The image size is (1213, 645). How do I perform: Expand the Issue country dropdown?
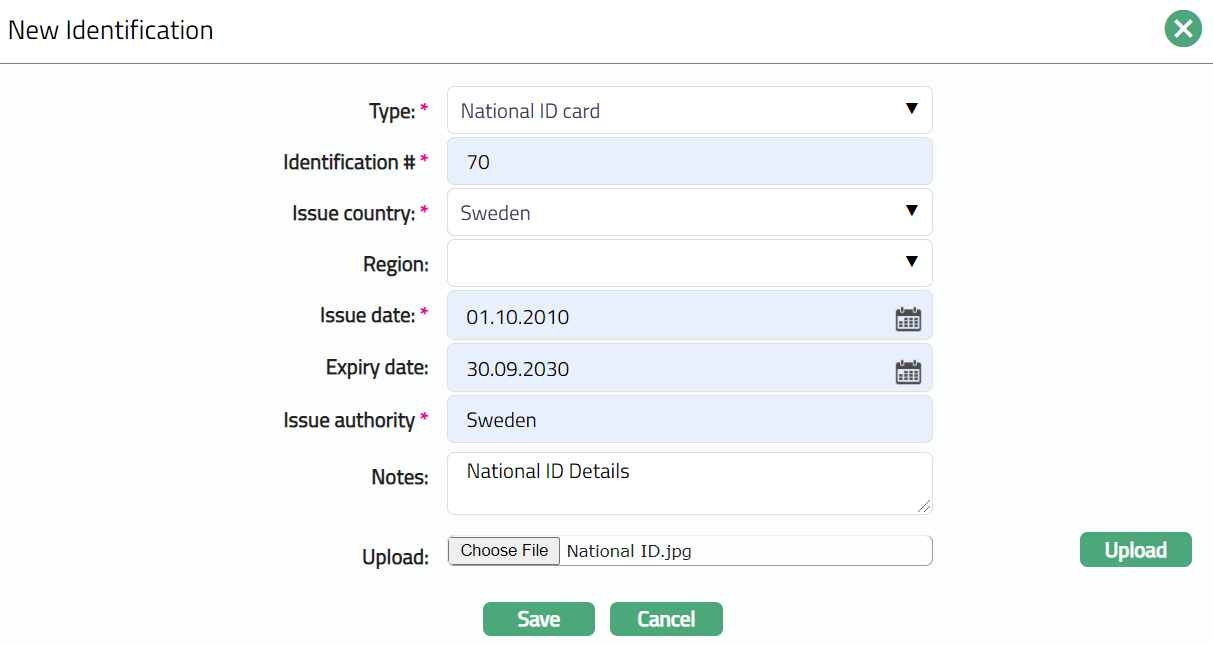coord(689,212)
